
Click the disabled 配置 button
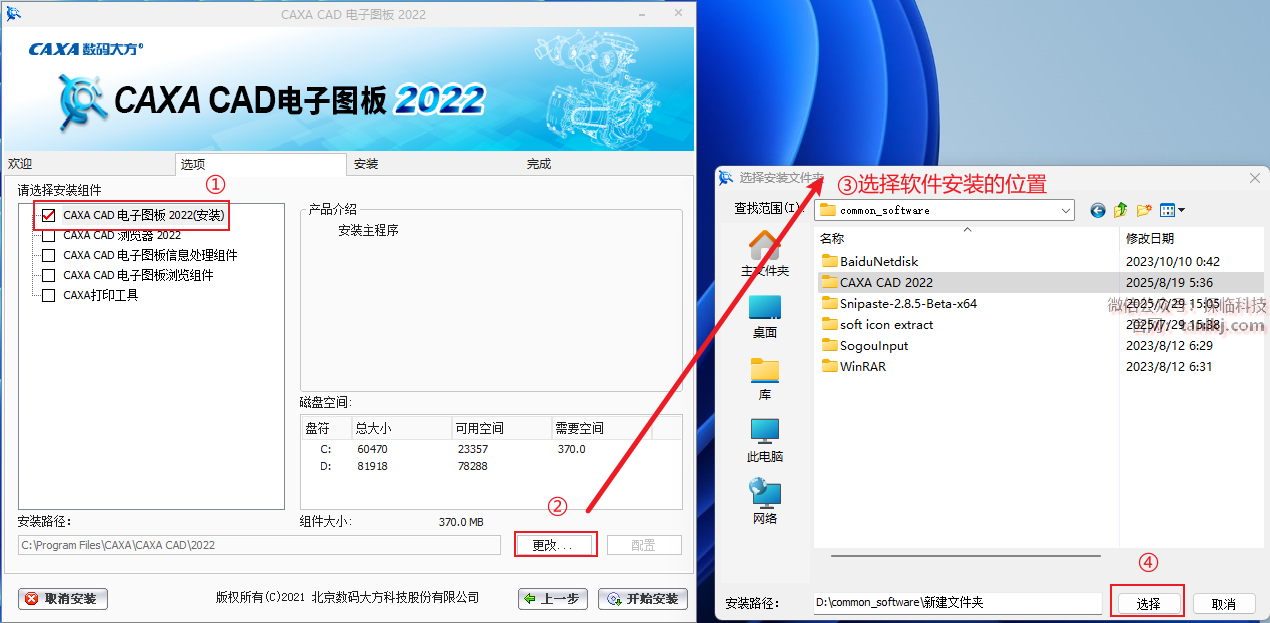point(644,545)
